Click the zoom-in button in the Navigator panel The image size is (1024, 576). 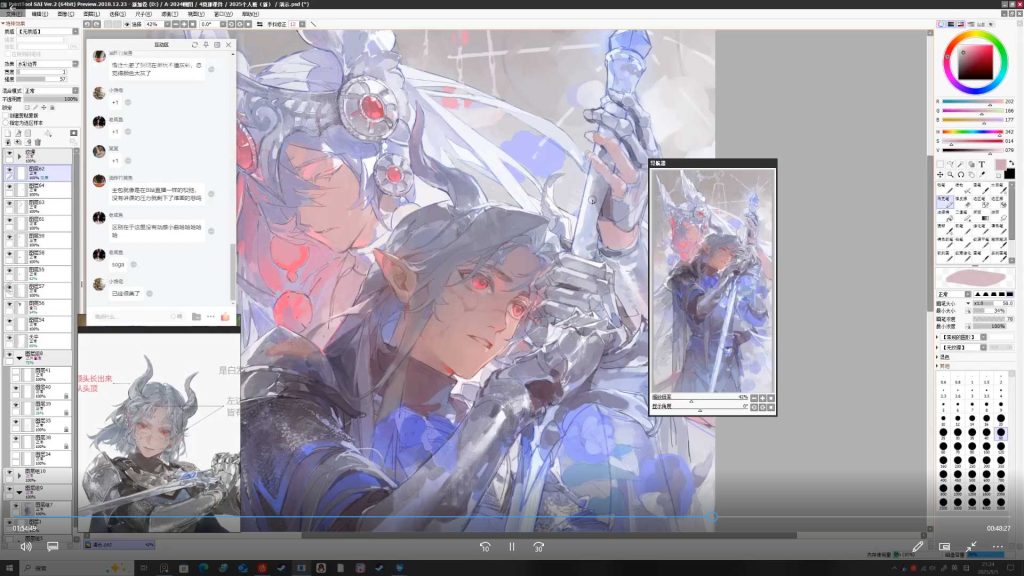(763, 397)
